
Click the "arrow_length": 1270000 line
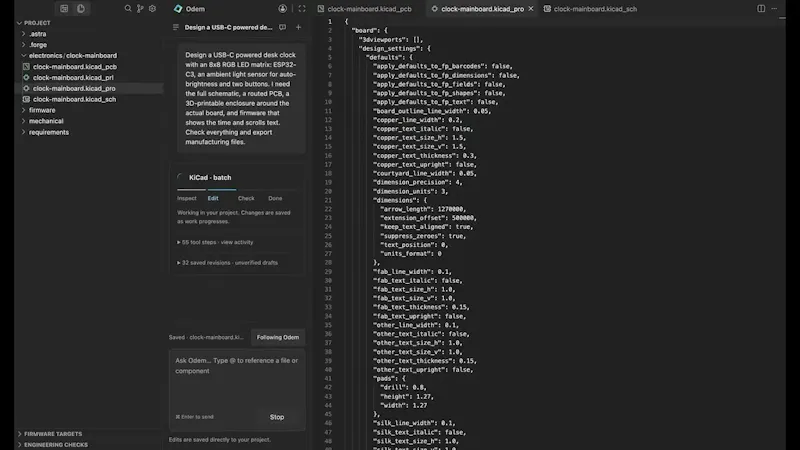(x=423, y=209)
